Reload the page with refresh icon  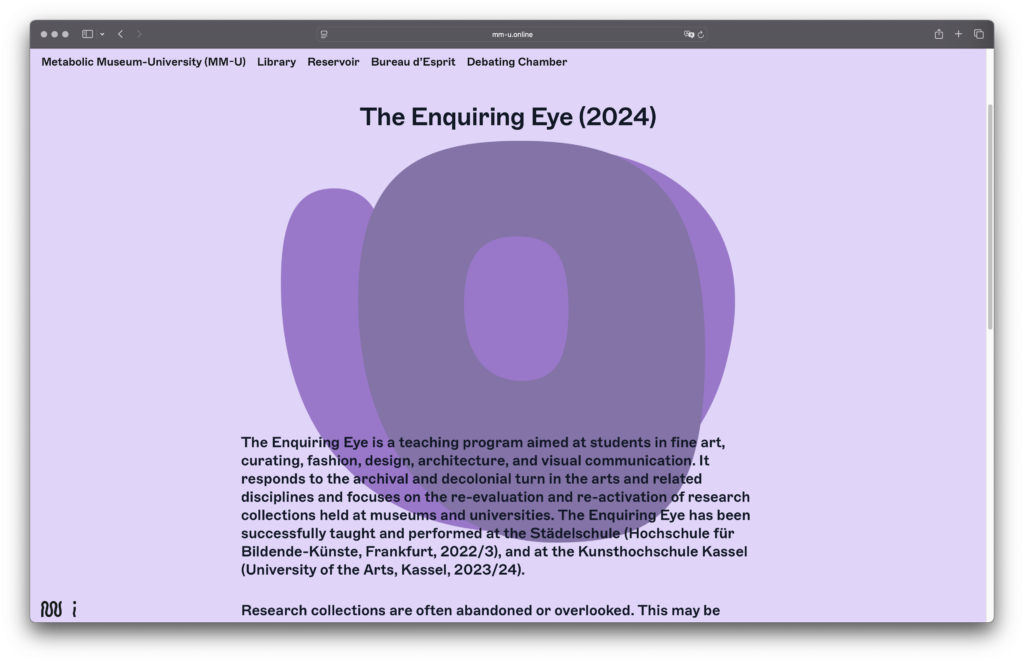pyautogui.click(x=701, y=34)
